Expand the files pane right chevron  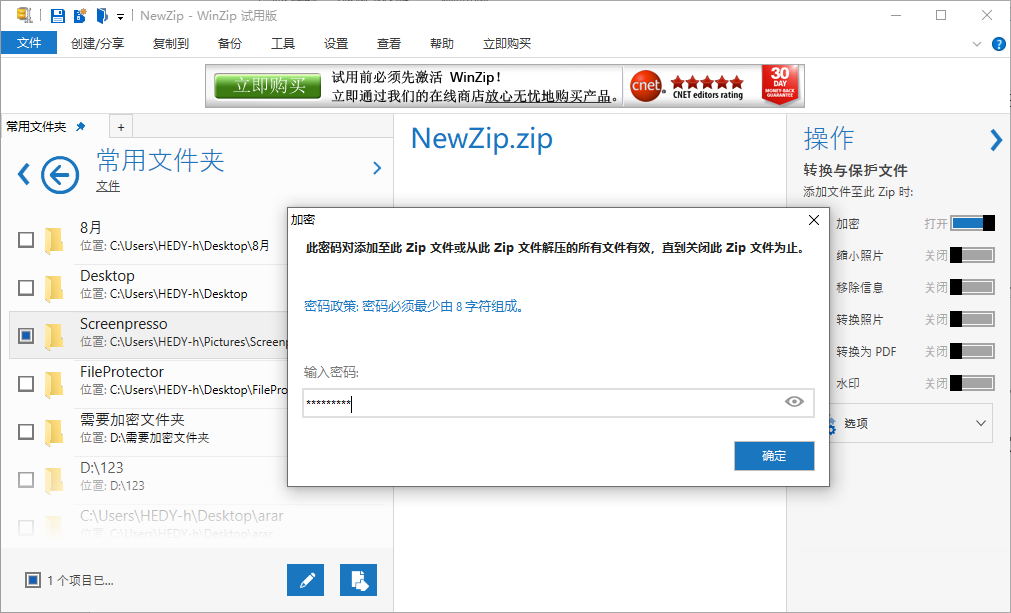[377, 168]
